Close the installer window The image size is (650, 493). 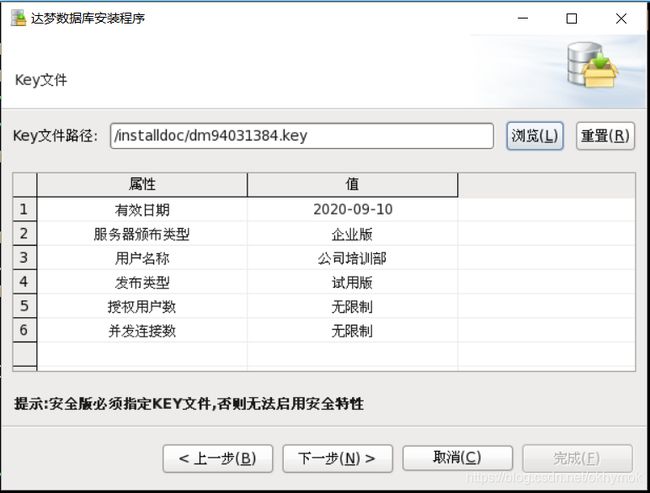(621, 18)
